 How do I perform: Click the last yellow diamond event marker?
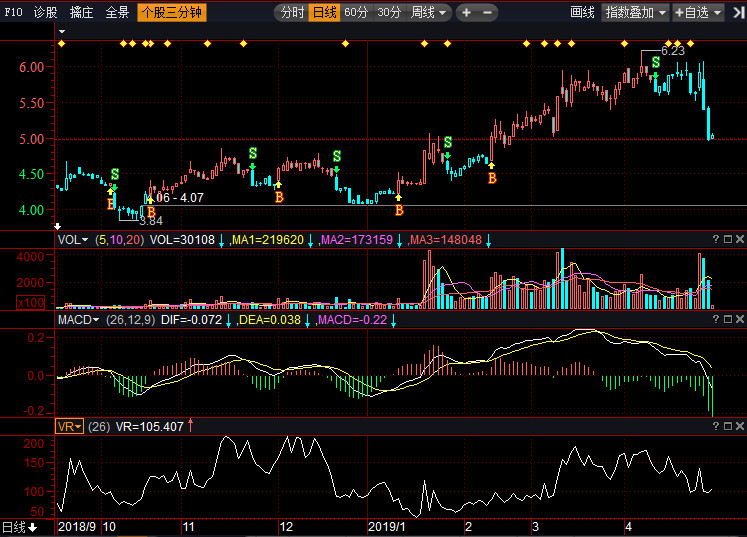tap(690, 44)
